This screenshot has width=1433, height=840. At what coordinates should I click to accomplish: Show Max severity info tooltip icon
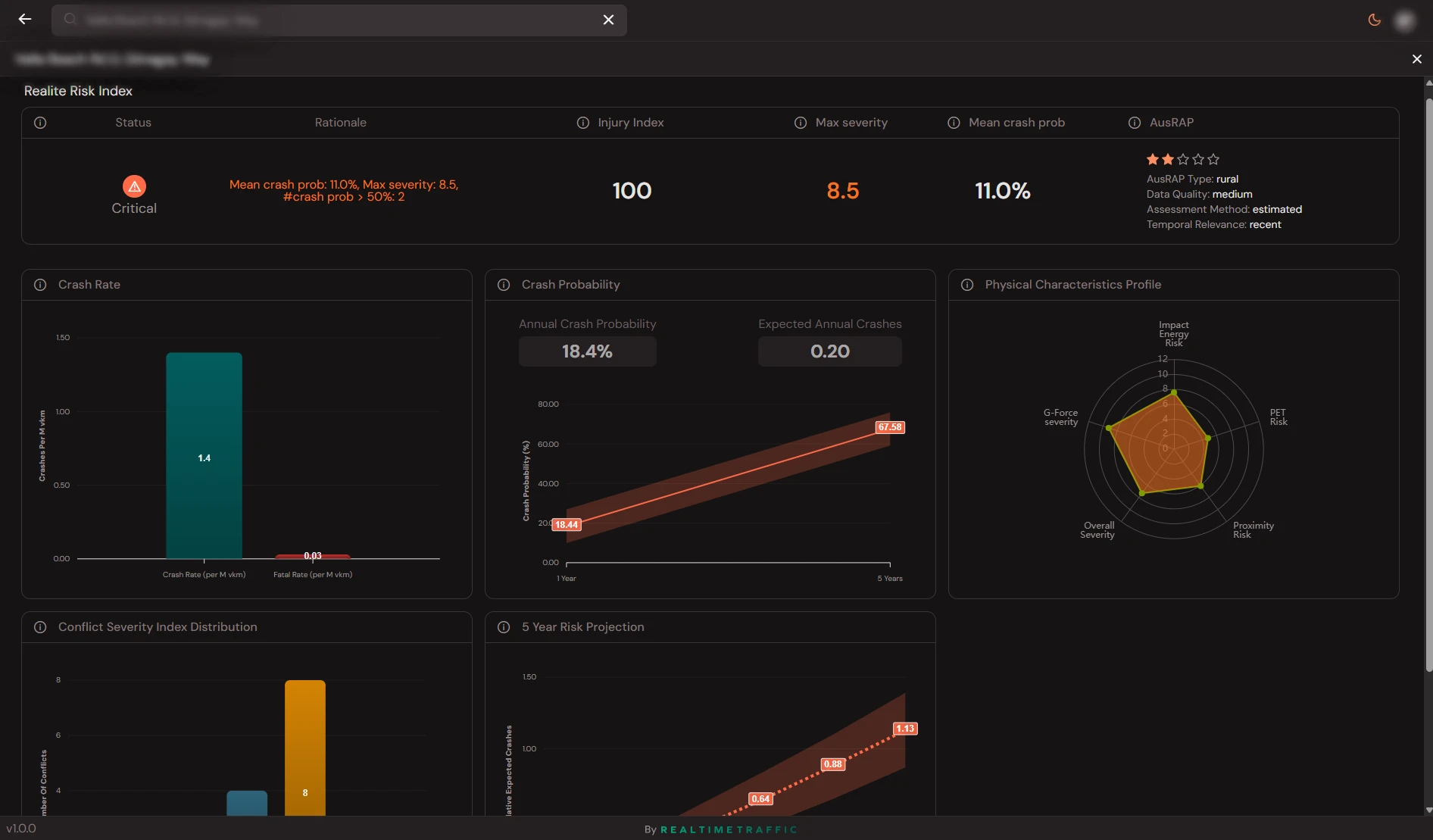800,123
